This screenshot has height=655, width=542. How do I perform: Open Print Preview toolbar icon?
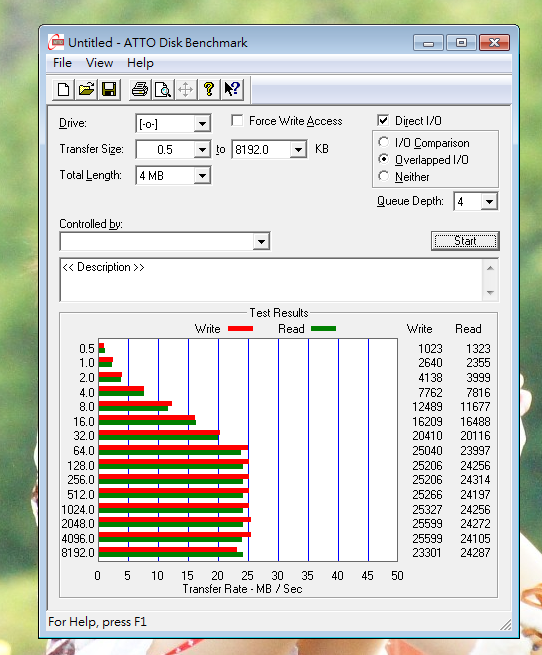(163, 89)
